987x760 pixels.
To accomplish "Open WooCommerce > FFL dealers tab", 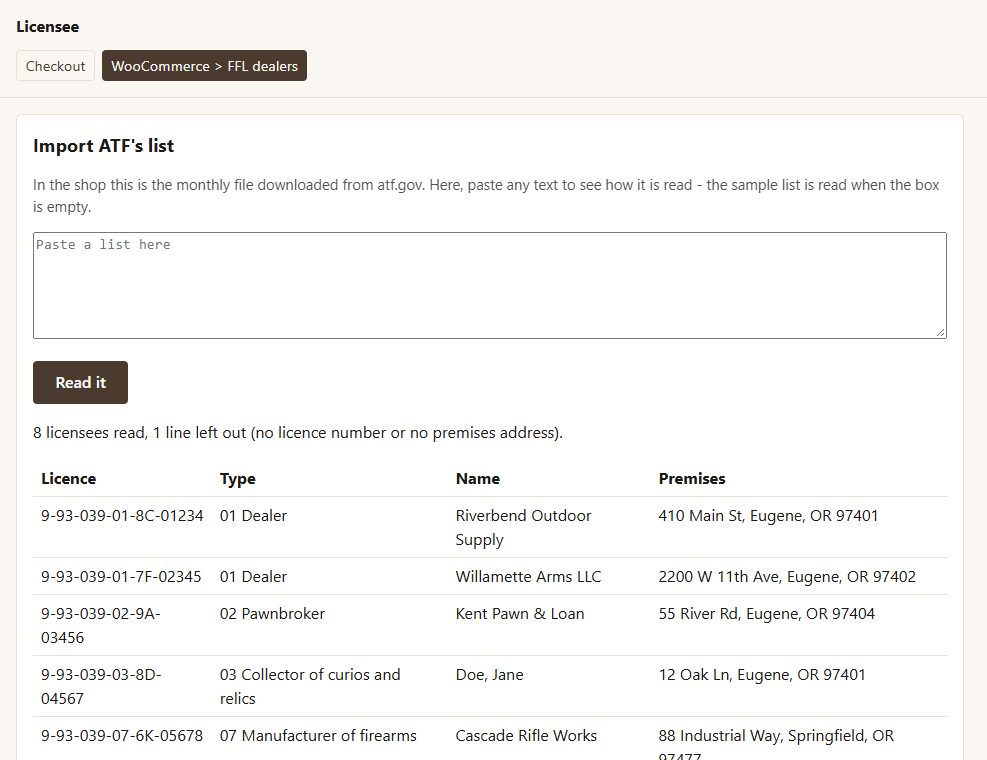I will (x=204, y=65).
